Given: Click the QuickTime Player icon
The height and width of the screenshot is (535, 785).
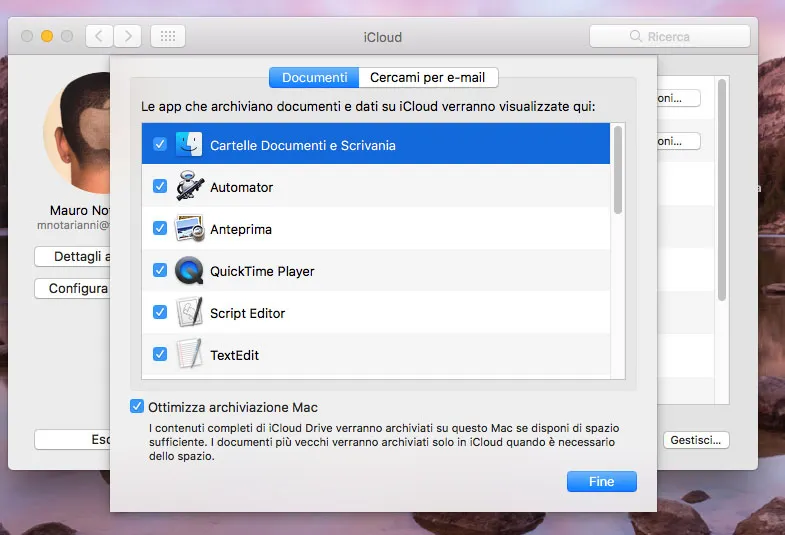Looking at the screenshot, I should pos(189,270).
